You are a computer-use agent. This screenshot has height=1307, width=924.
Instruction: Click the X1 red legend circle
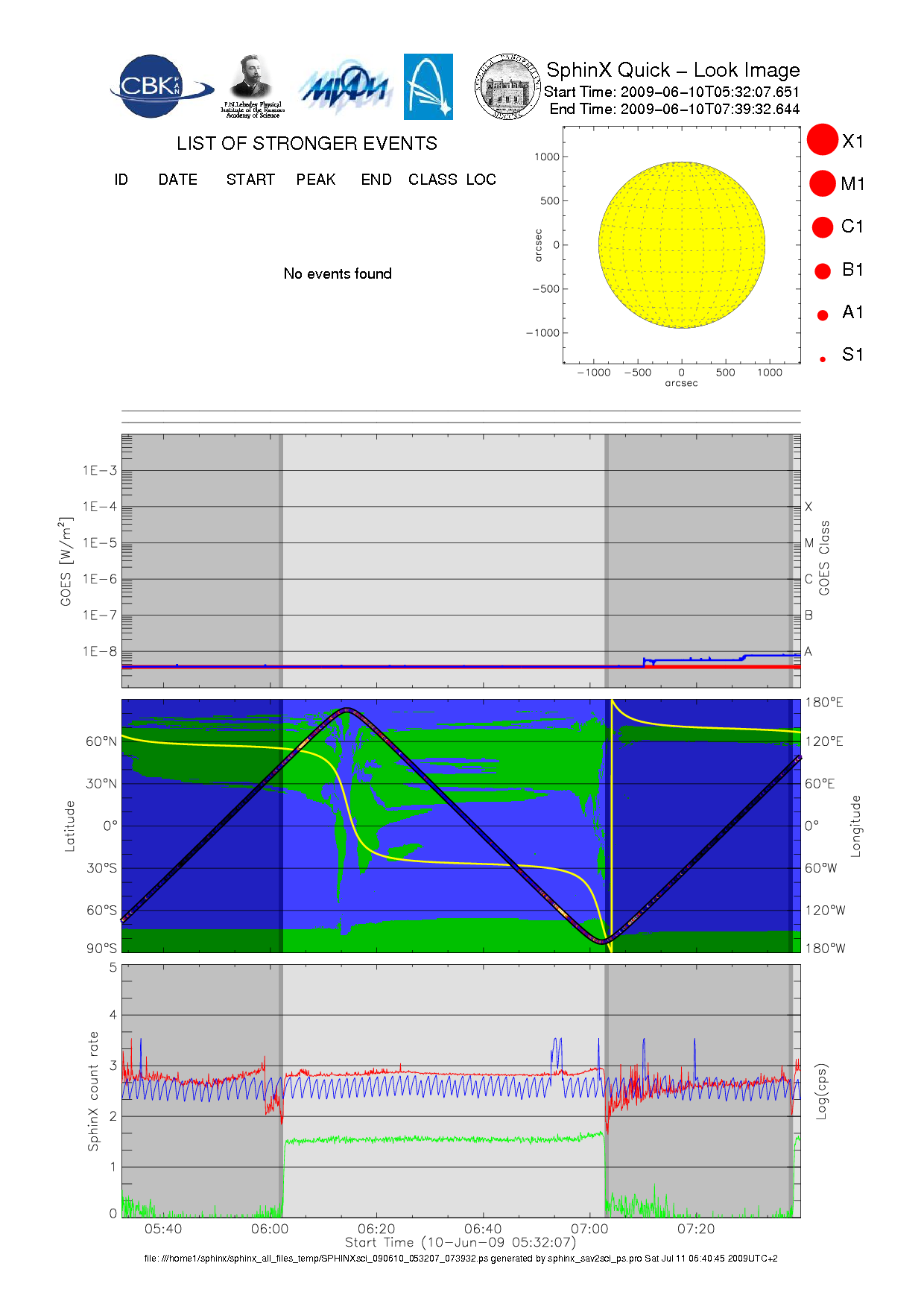823,140
